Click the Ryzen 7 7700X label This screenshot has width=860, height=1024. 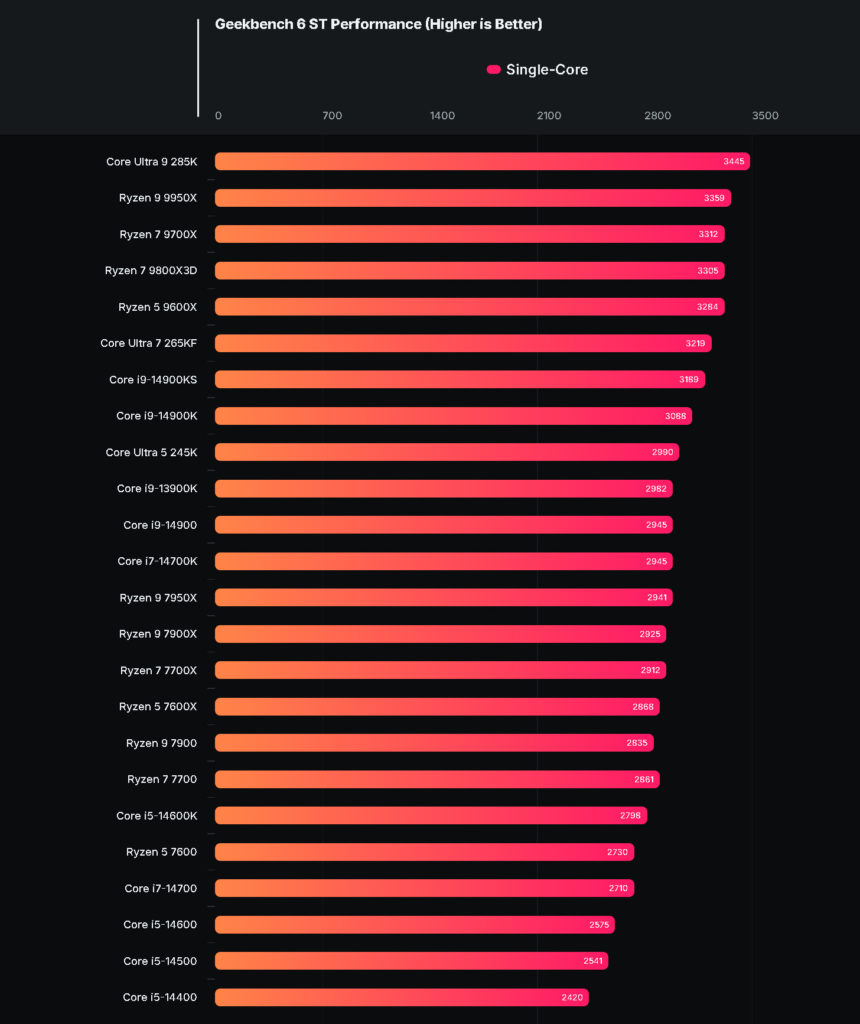pyautogui.click(x=158, y=670)
